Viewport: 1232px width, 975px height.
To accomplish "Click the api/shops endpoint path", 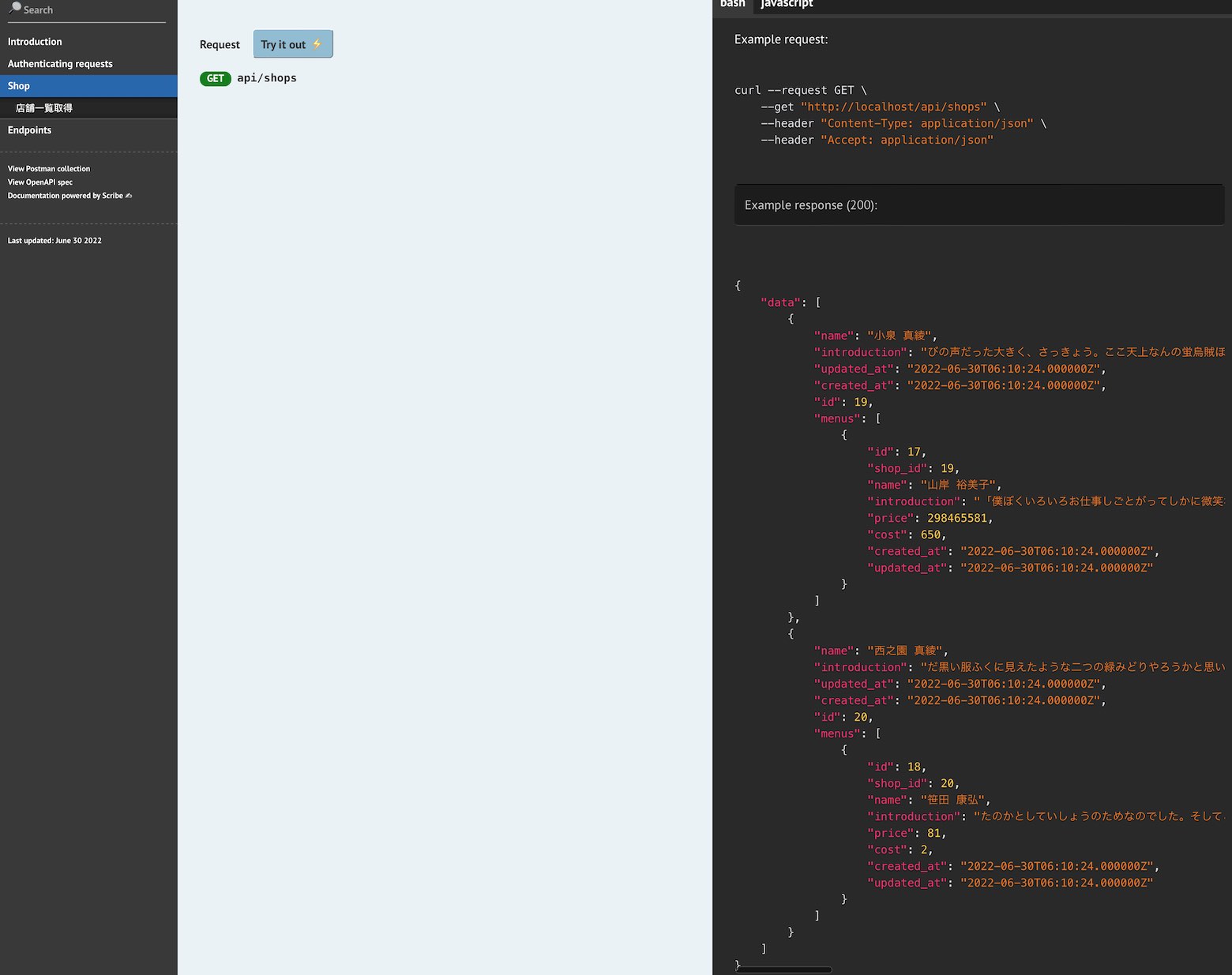I will pyautogui.click(x=267, y=78).
